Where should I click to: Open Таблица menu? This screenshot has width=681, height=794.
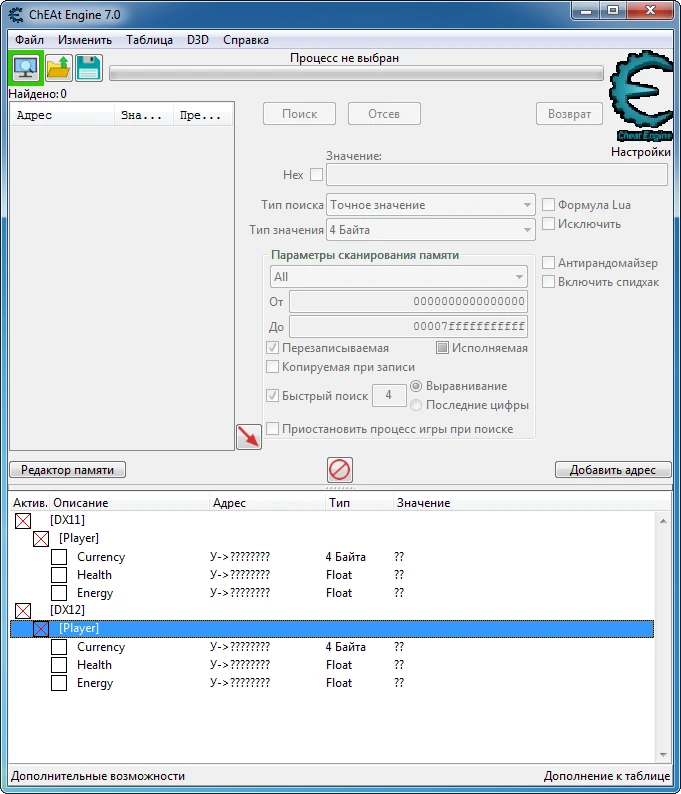149,39
